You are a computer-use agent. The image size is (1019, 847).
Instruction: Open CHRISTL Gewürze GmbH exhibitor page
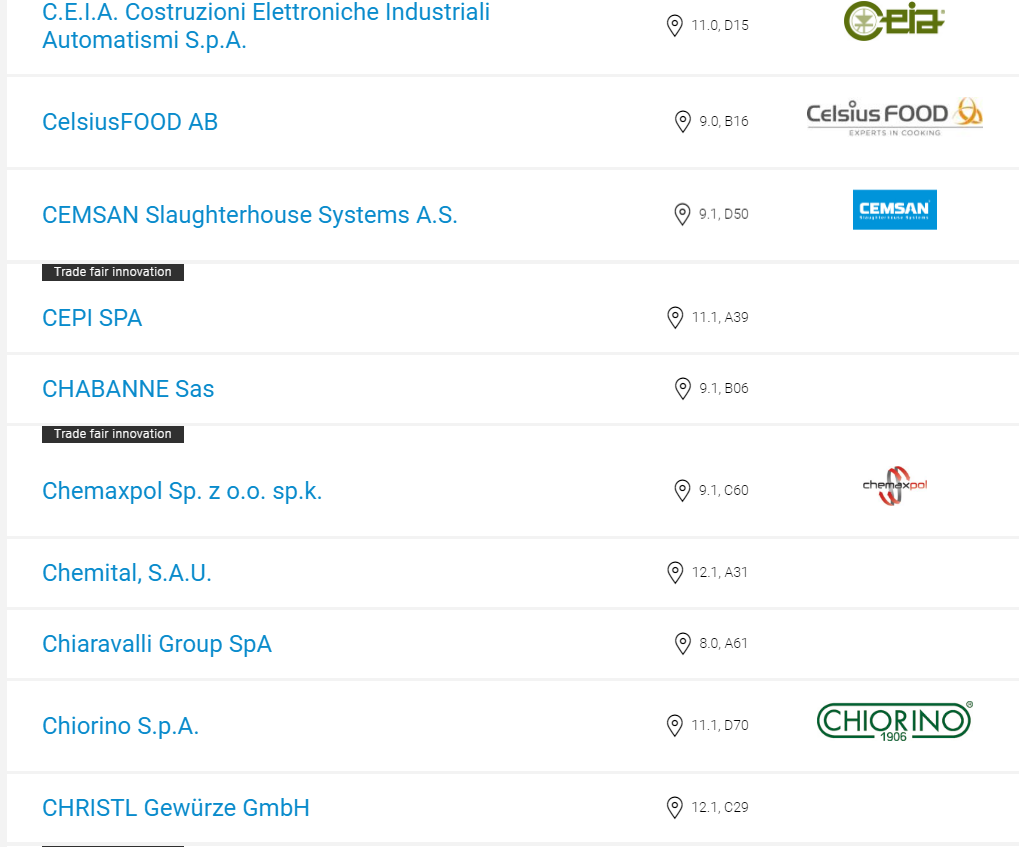(175, 808)
